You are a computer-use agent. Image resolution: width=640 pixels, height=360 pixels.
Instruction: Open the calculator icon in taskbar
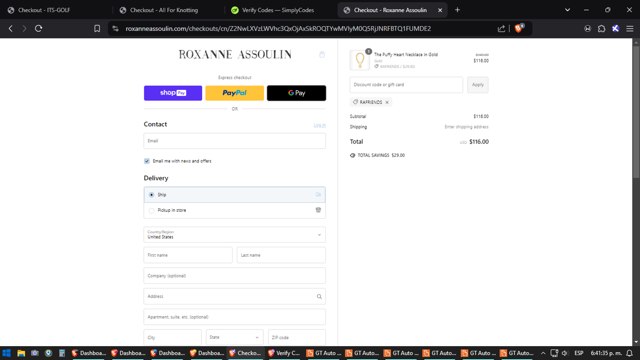coord(62,353)
